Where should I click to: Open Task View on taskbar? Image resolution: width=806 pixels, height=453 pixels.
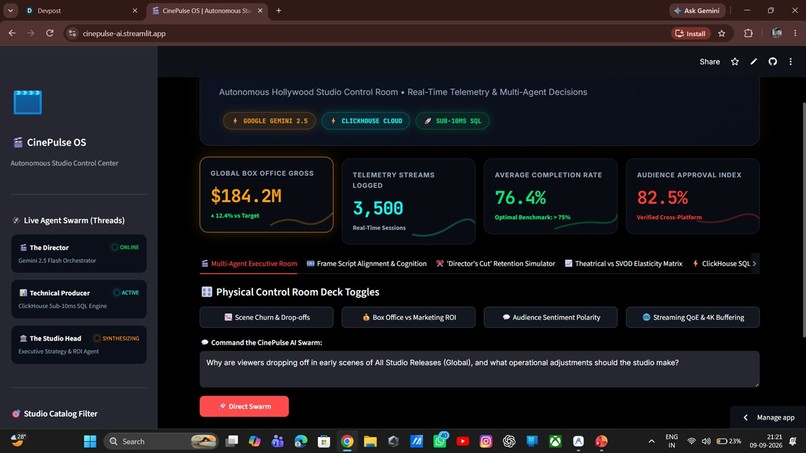point(232,441)
